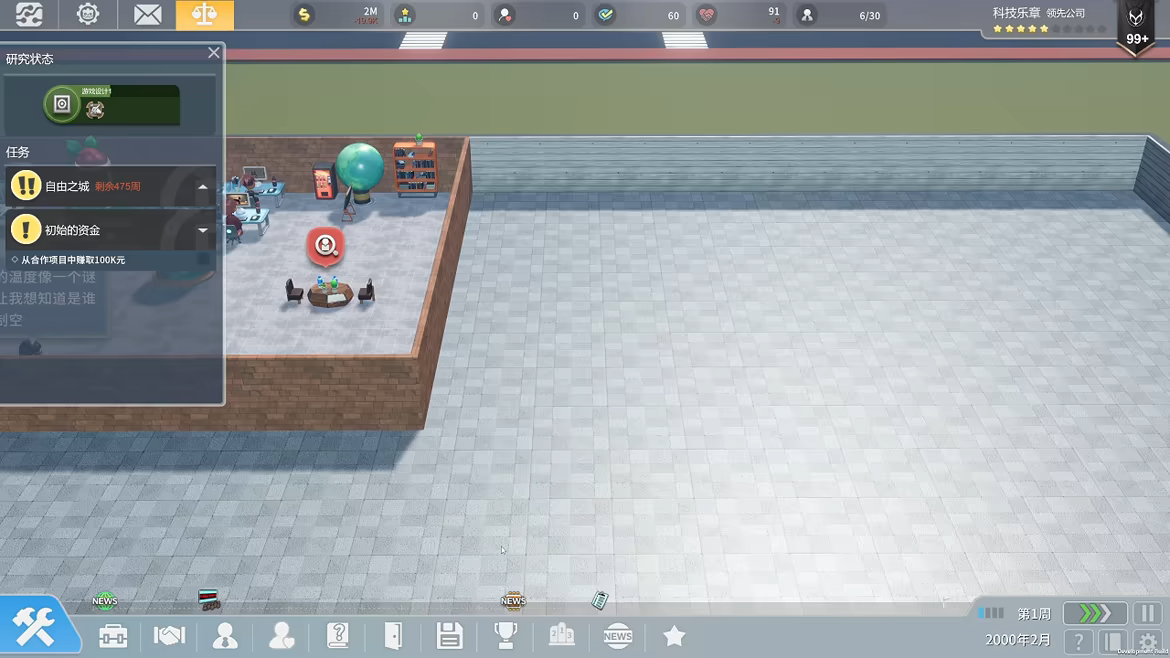Viewport: 1170px width, 658px height.
Task: Click the door icon in bottom bar
Action: pyautogui.click(x=393, y=636)
